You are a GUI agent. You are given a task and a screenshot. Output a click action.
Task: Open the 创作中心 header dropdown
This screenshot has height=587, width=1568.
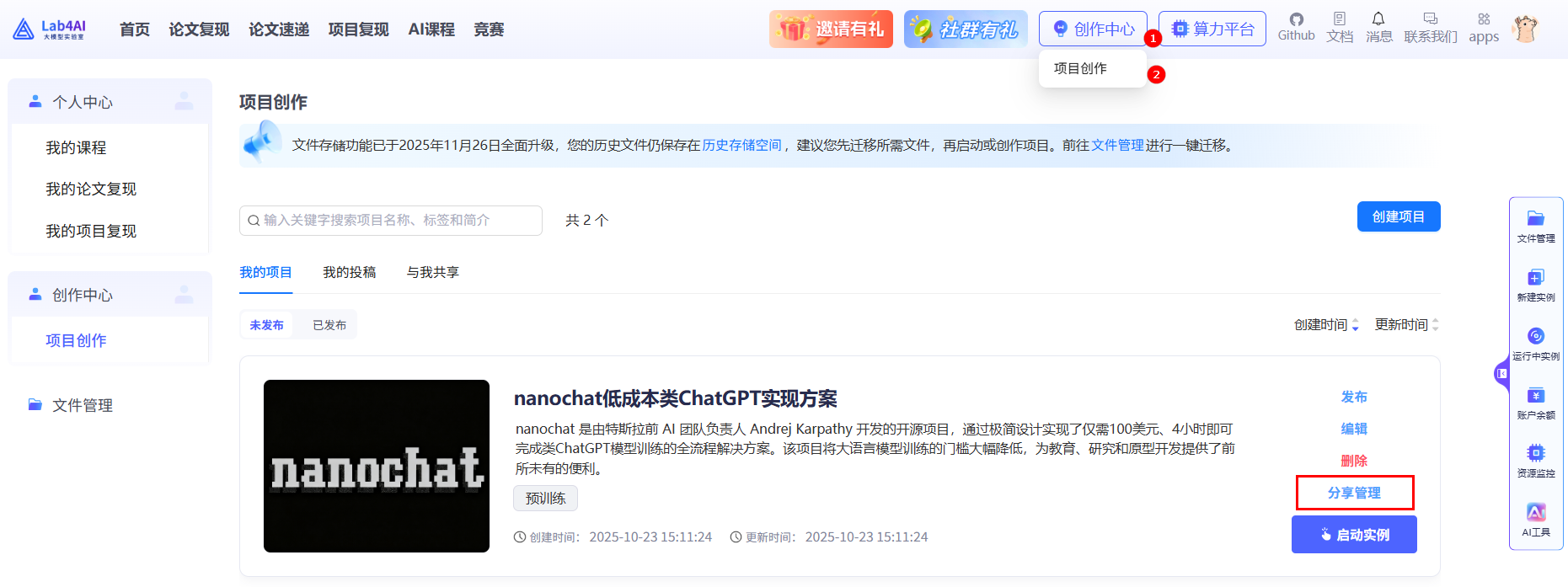(1093, 29)
